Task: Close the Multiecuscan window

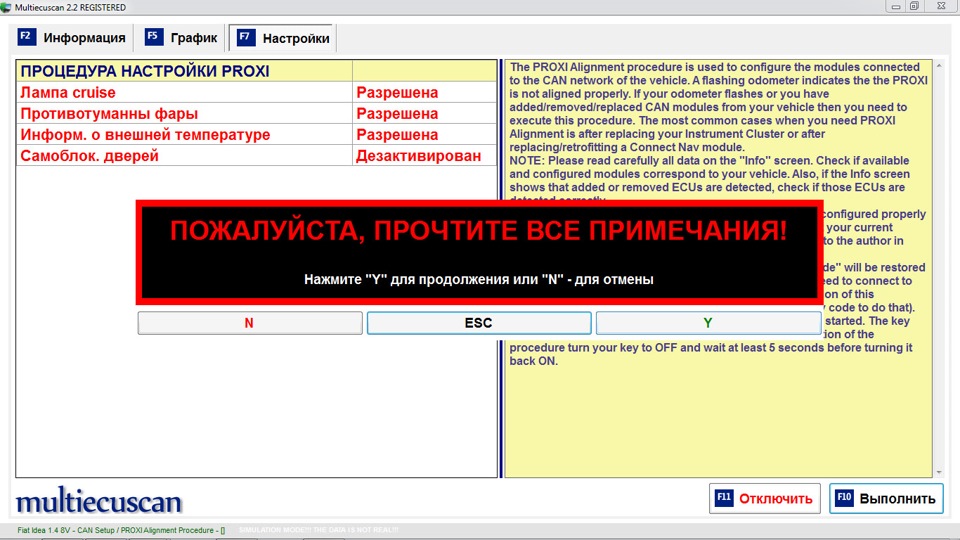Action: [x=942, y=6]
